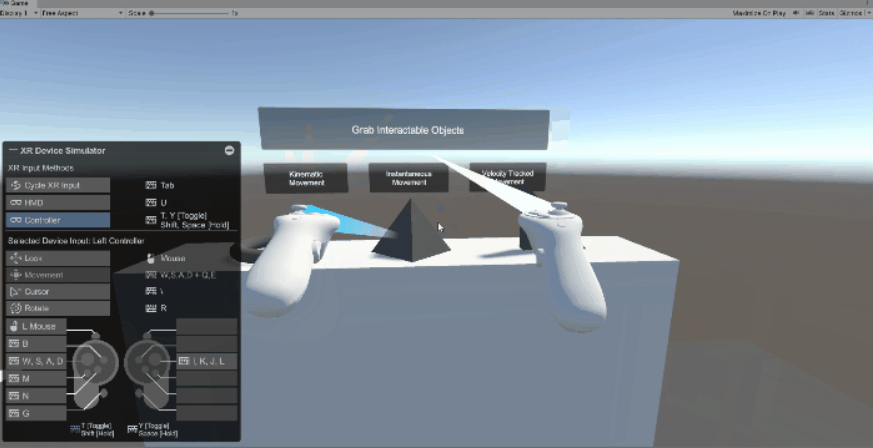
Task: Choose the Cursor input mode
Action: [x=56, y=291]
